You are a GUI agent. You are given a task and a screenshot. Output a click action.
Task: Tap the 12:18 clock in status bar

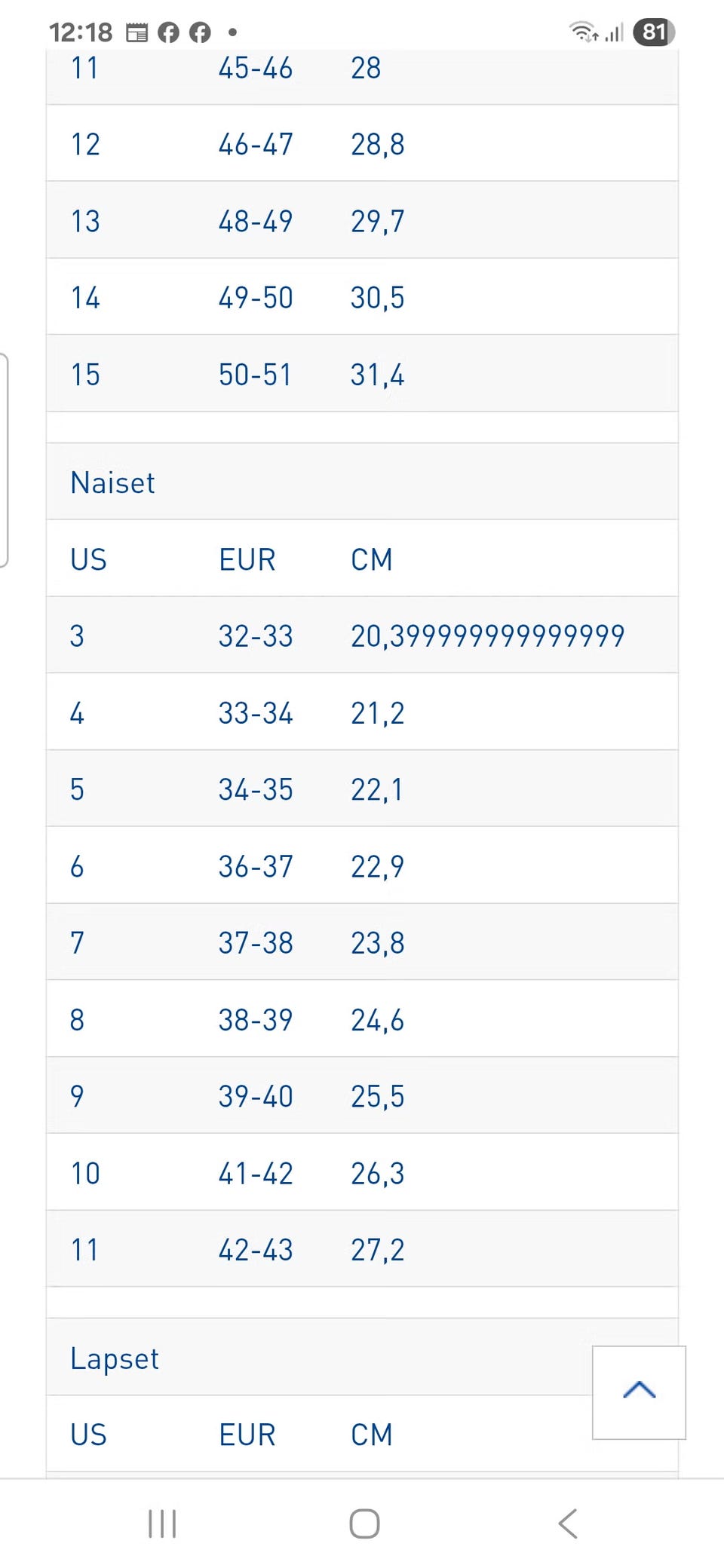[x=80, y=32]
